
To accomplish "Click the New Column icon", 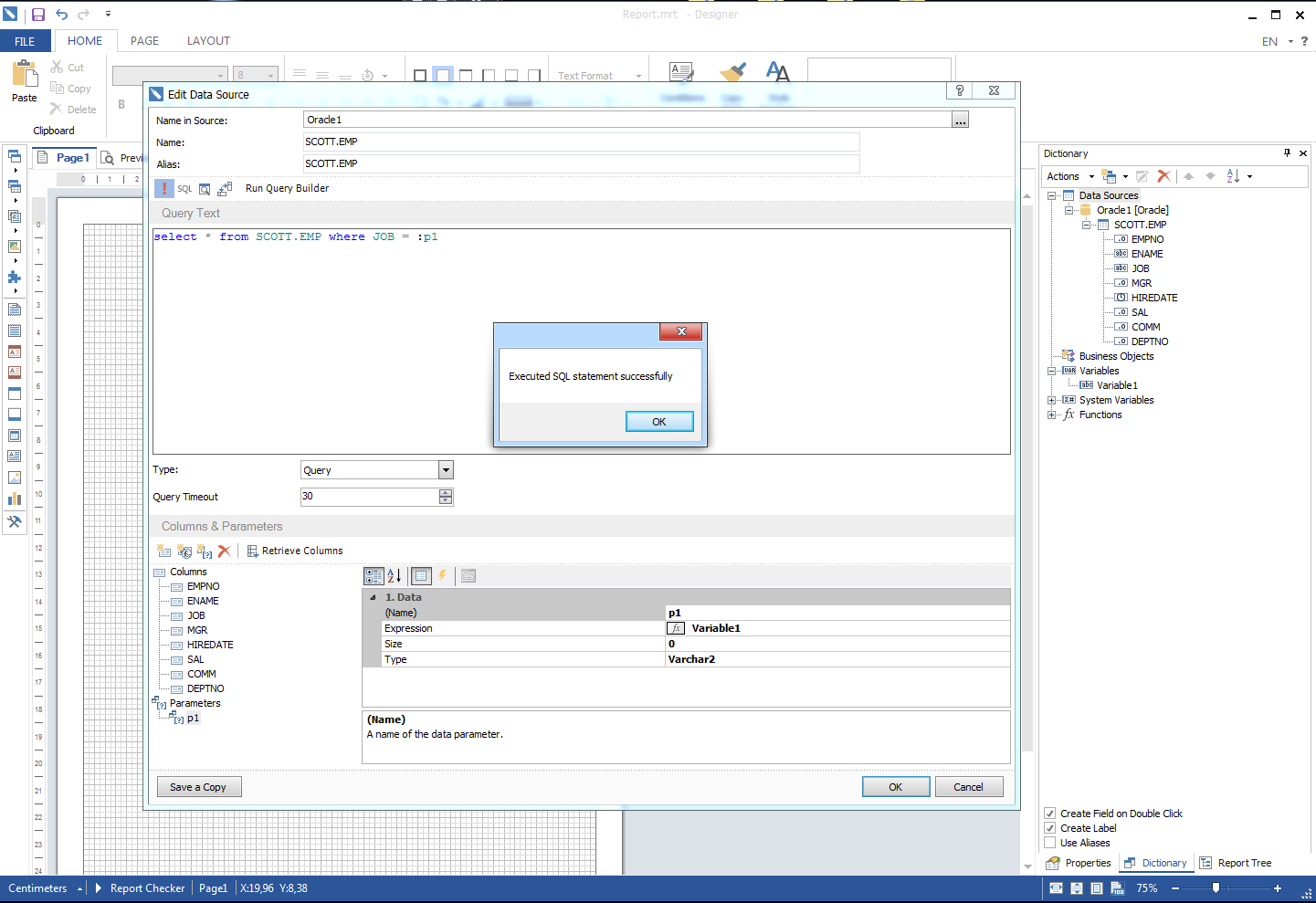I will pyautogui.click(x=164, y=551).
